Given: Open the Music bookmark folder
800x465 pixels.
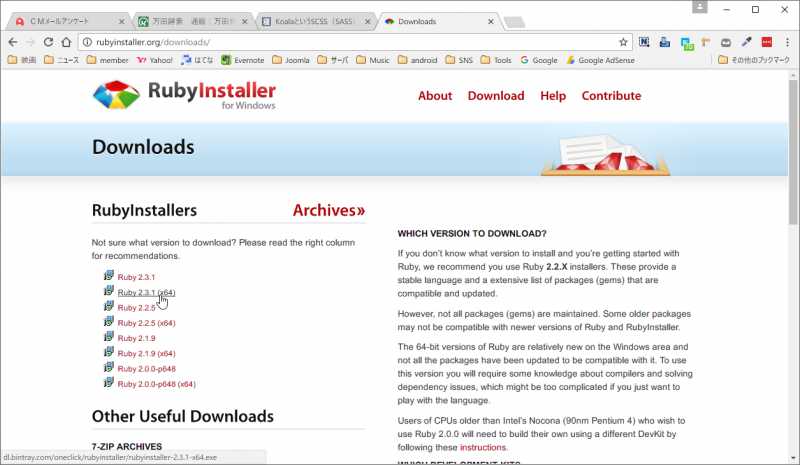Looking at the screenshot, I should click(373, 60).
